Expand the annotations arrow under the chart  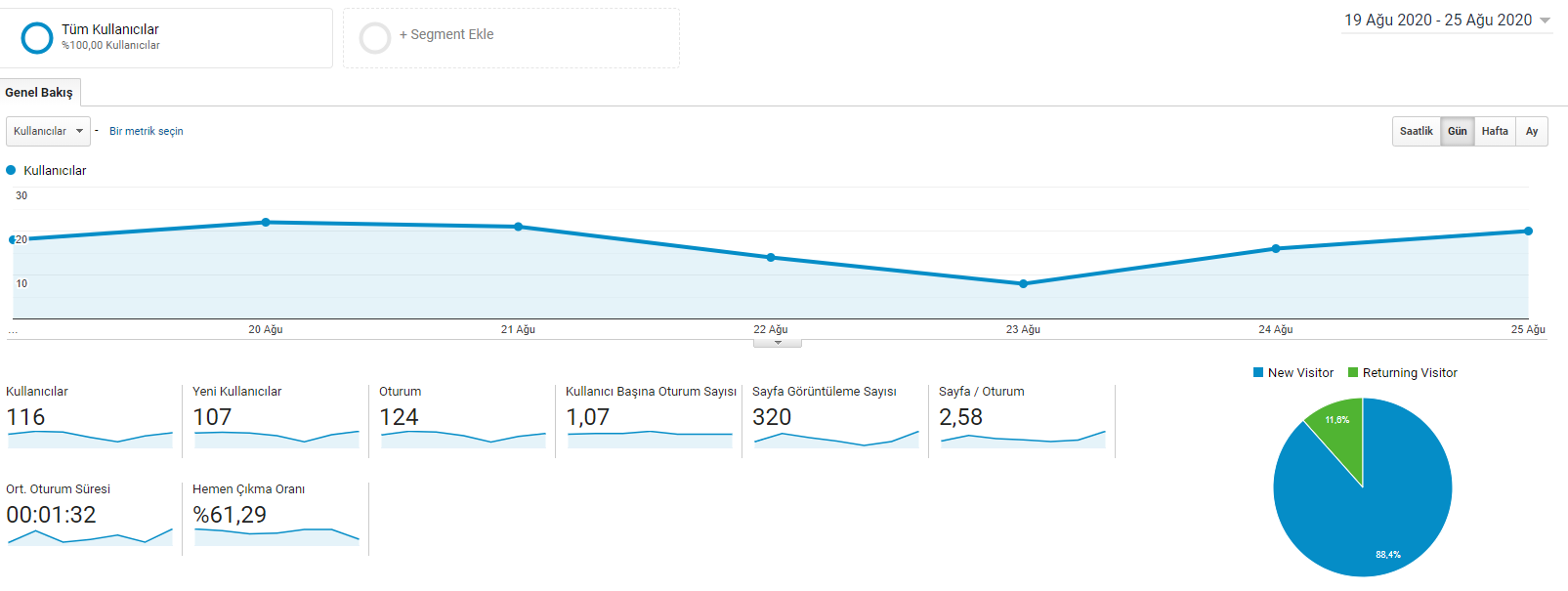(778, 343)
